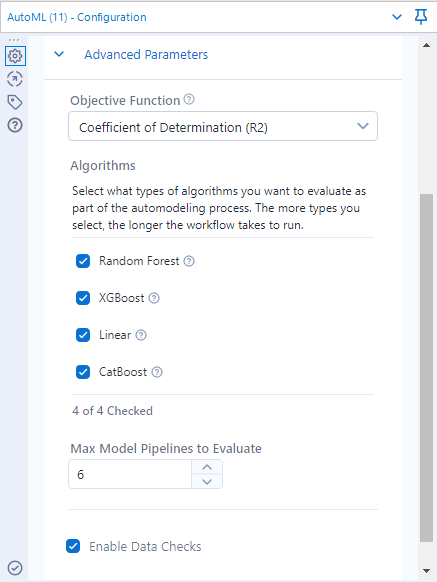This screenshot has width=437, height=582.
Task: Click the Max Model Pipelines input field
Action: click(x=130, y=474)
